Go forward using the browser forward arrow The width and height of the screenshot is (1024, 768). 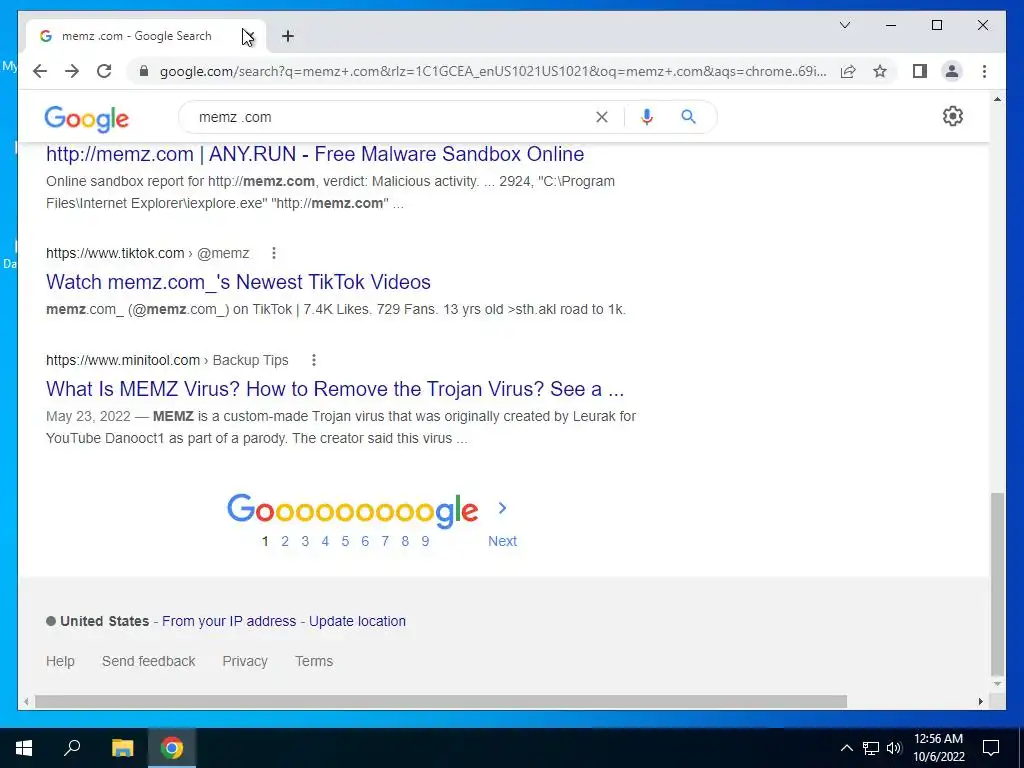(72, 71)
